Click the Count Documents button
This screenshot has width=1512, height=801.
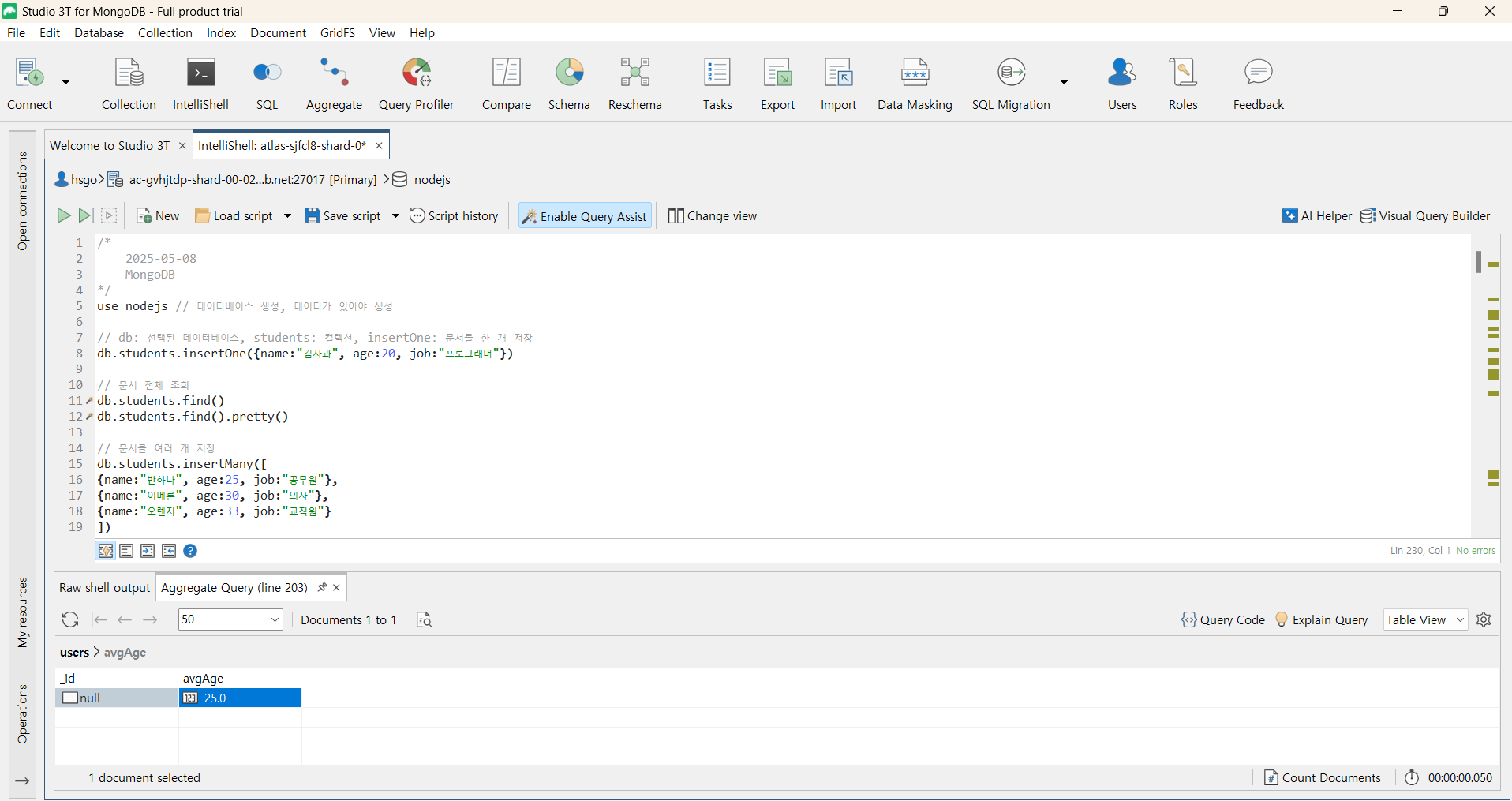(1323, 777)
